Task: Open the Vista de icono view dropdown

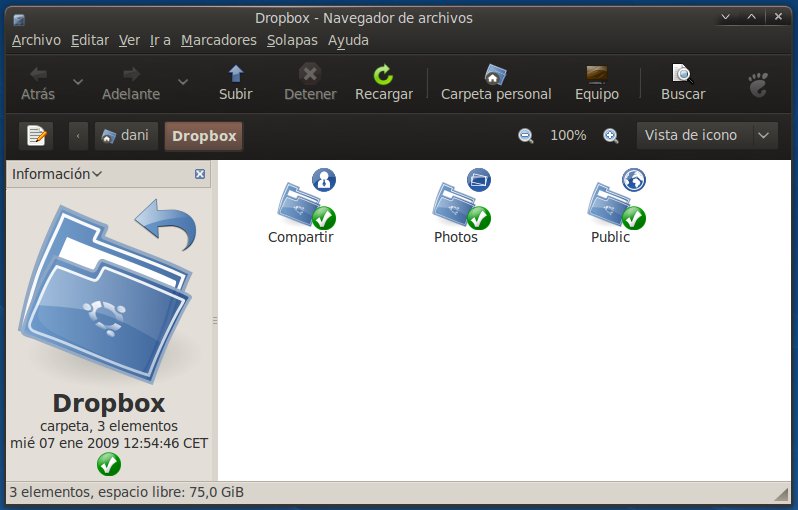Action: tap(707, 135)
